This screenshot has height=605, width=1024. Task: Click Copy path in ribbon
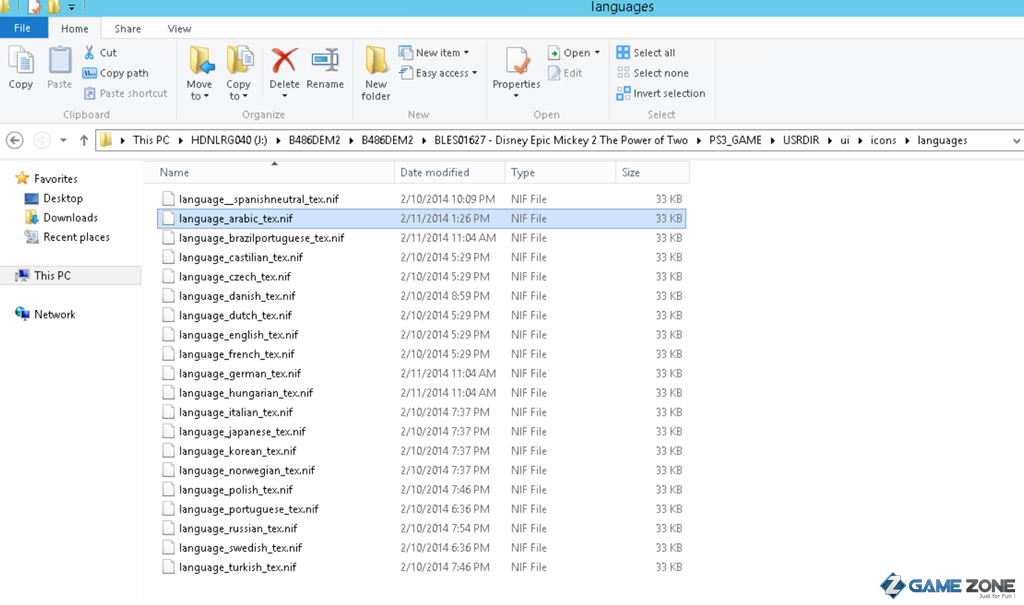tap(116, 73)
